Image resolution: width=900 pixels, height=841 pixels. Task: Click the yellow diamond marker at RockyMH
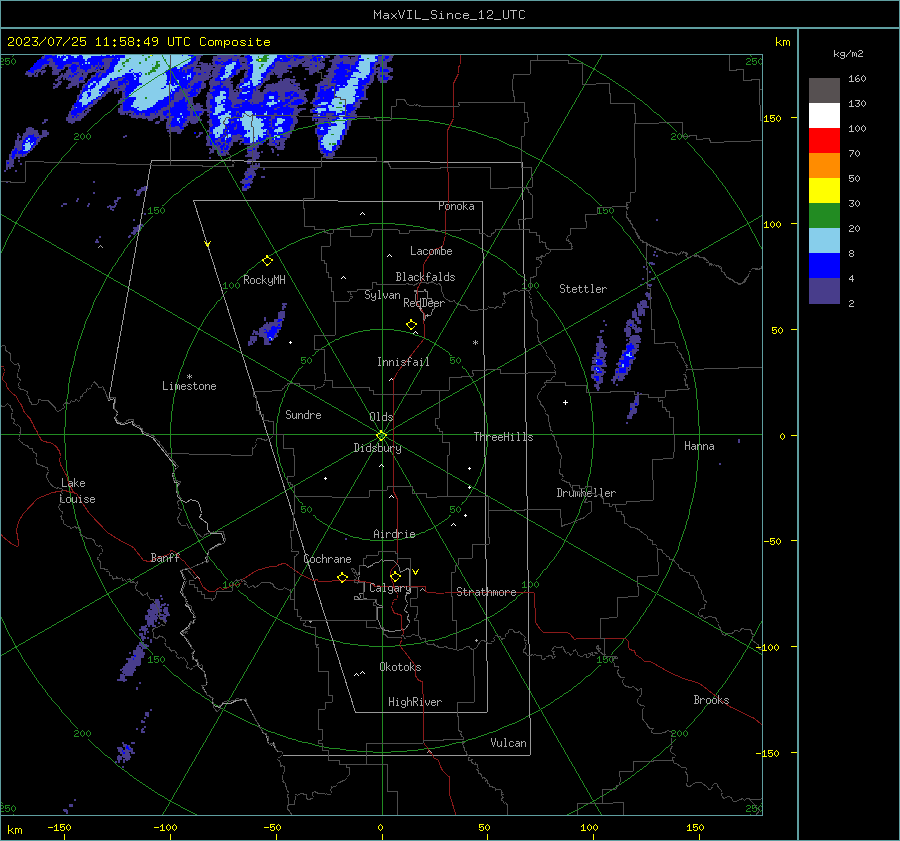[x=267, y=261]
